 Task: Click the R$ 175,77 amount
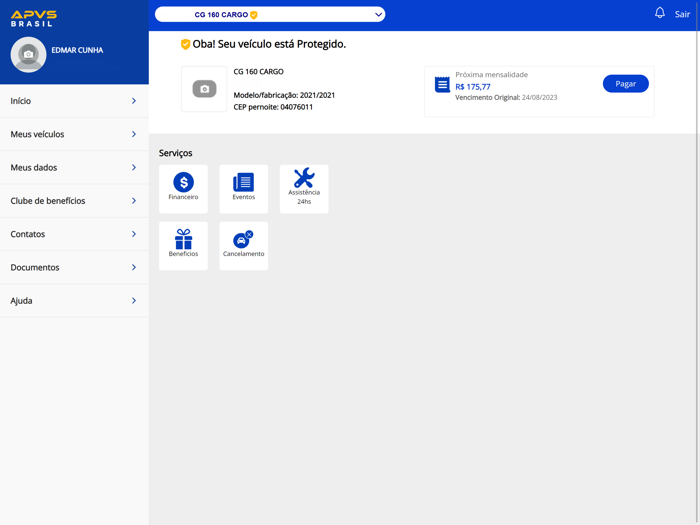pyautogui.click(x=472, y=87)
